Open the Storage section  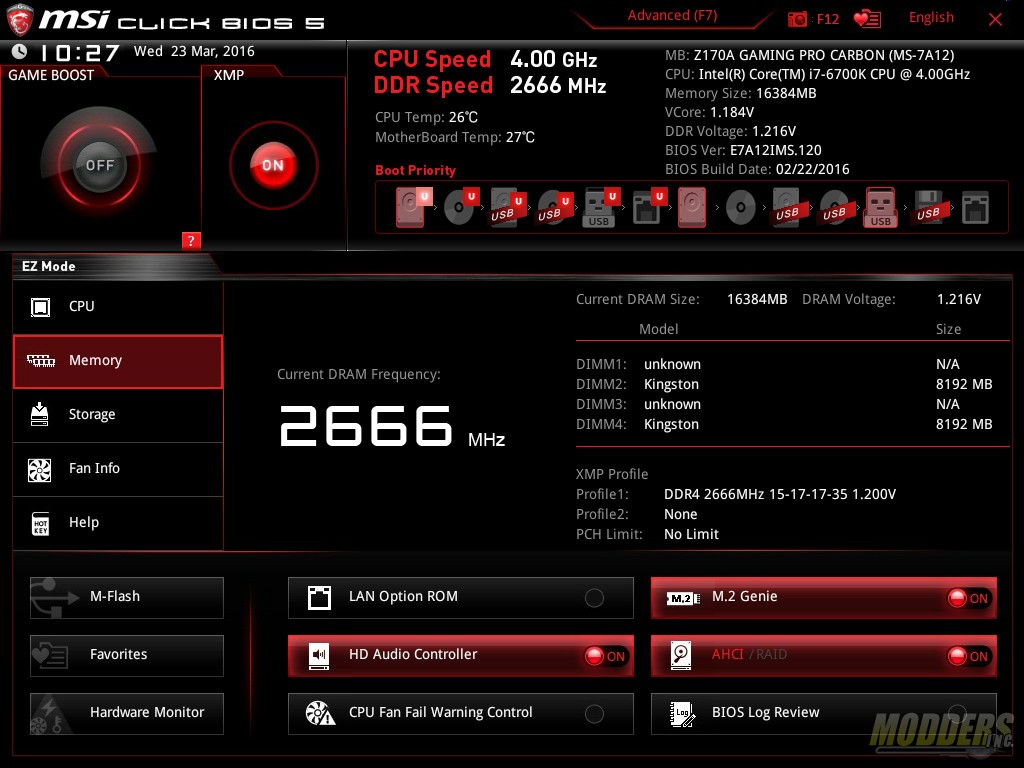click(118, 415)
